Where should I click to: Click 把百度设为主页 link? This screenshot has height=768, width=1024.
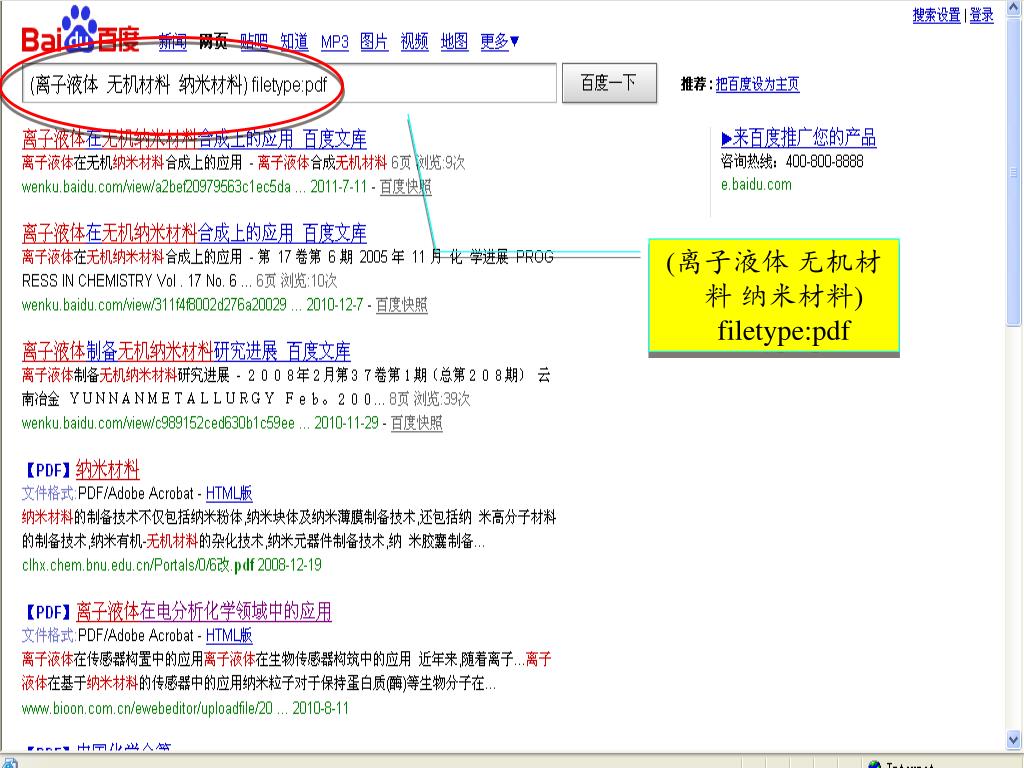(x=758, y=84)
